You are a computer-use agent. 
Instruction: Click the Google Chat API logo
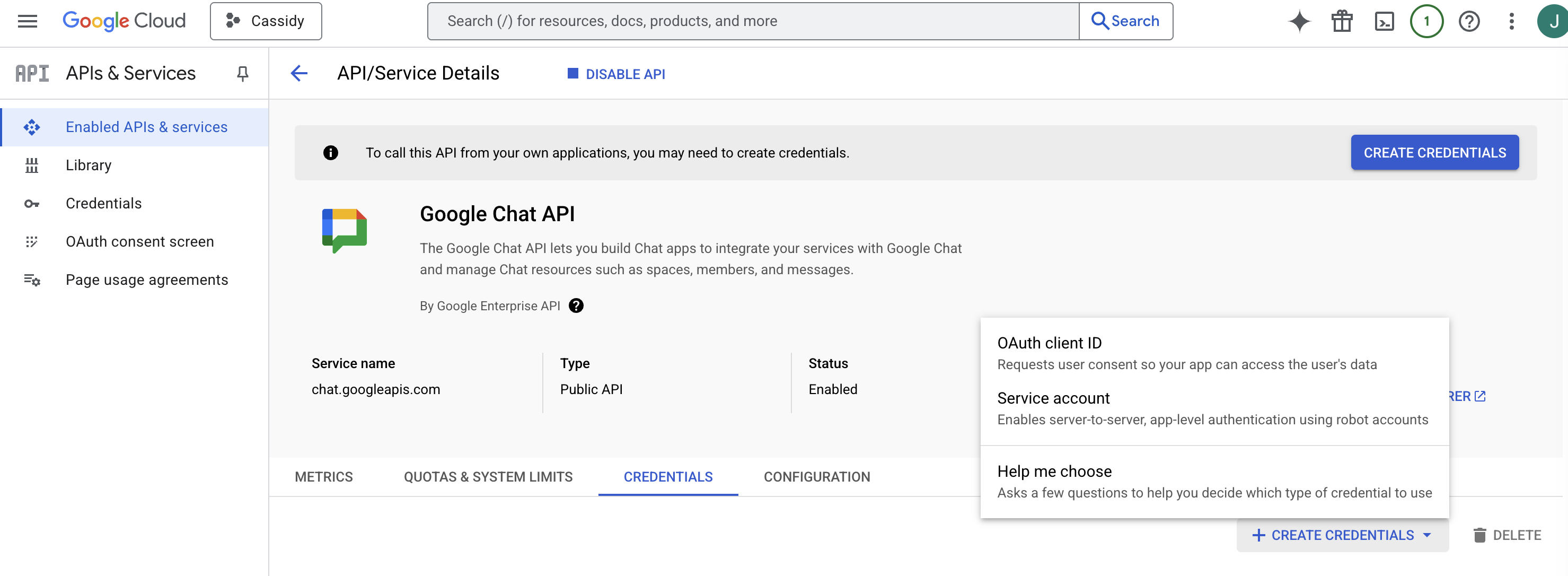[x=345, y=230]
